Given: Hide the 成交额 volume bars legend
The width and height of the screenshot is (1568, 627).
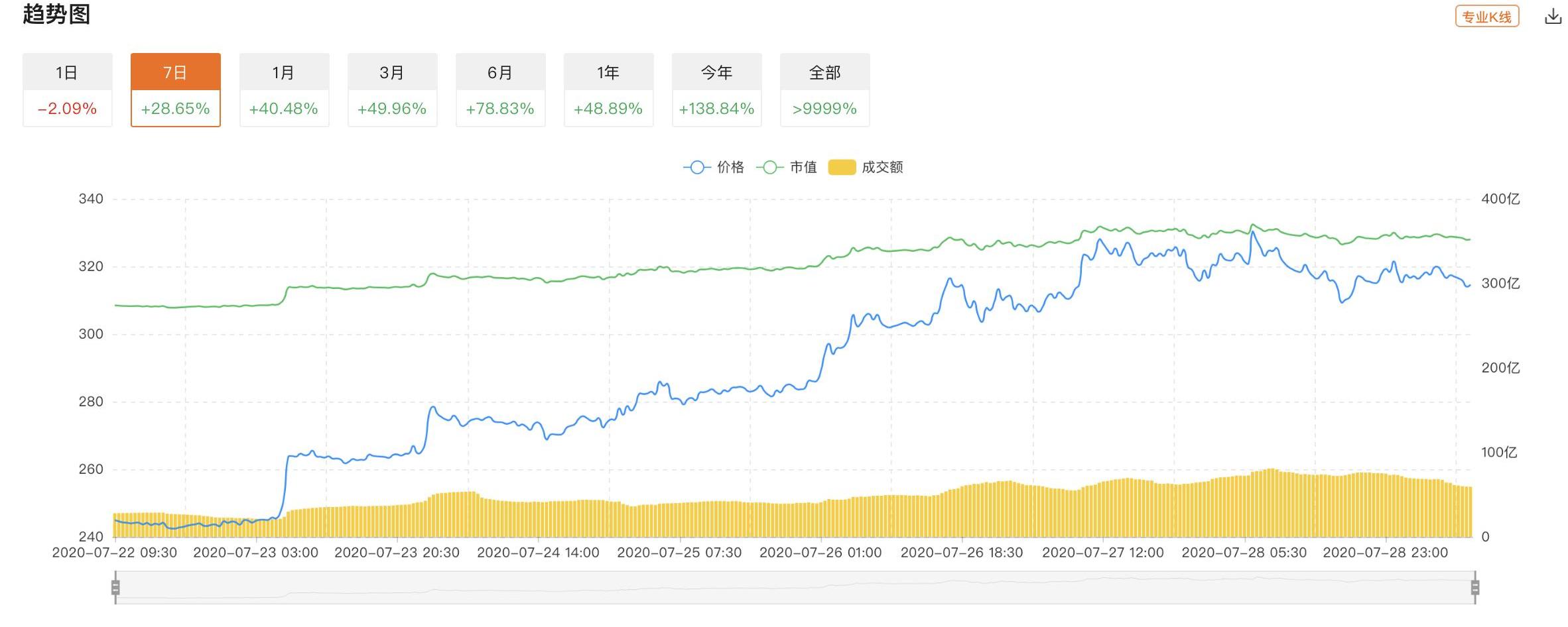Looking at the screenshot, I should tap(882, 168).
